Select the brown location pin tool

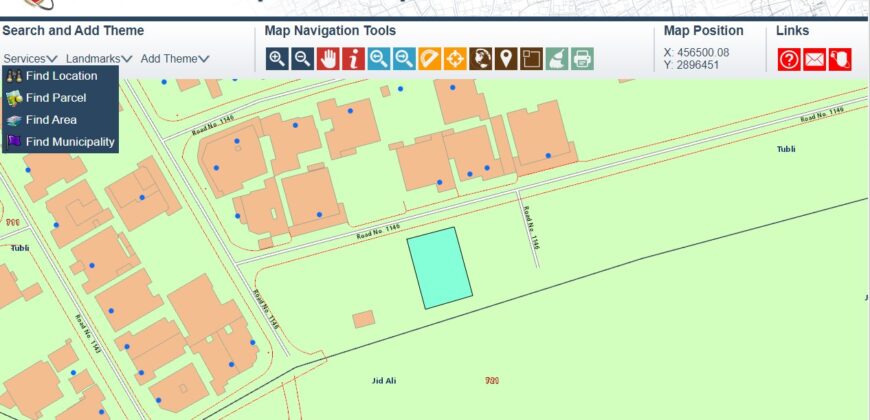(x=505, y=58)
